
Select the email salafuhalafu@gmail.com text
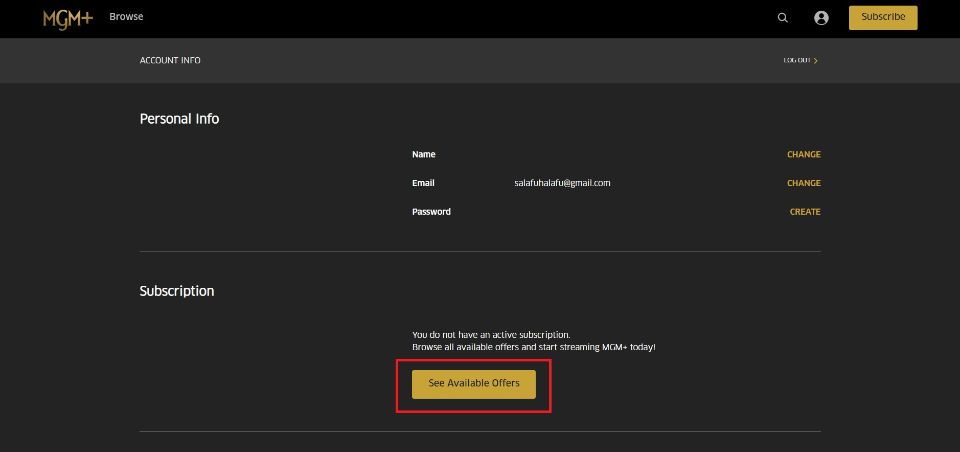[562, 183]
